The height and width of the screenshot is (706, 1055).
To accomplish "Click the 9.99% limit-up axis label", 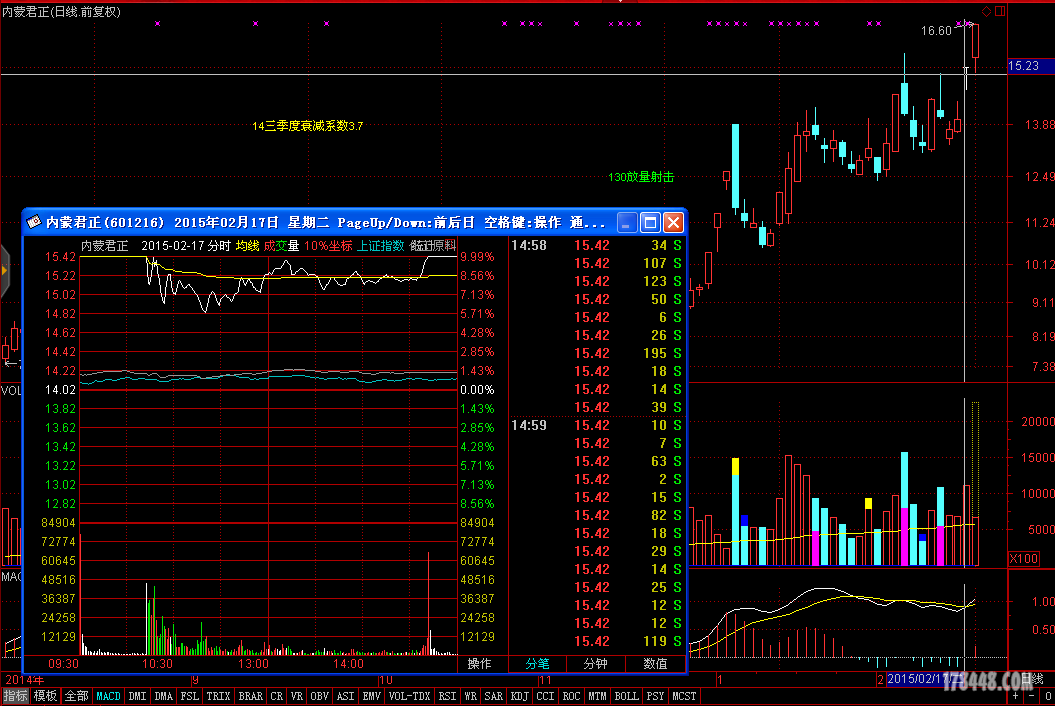I will click(477, 257).
